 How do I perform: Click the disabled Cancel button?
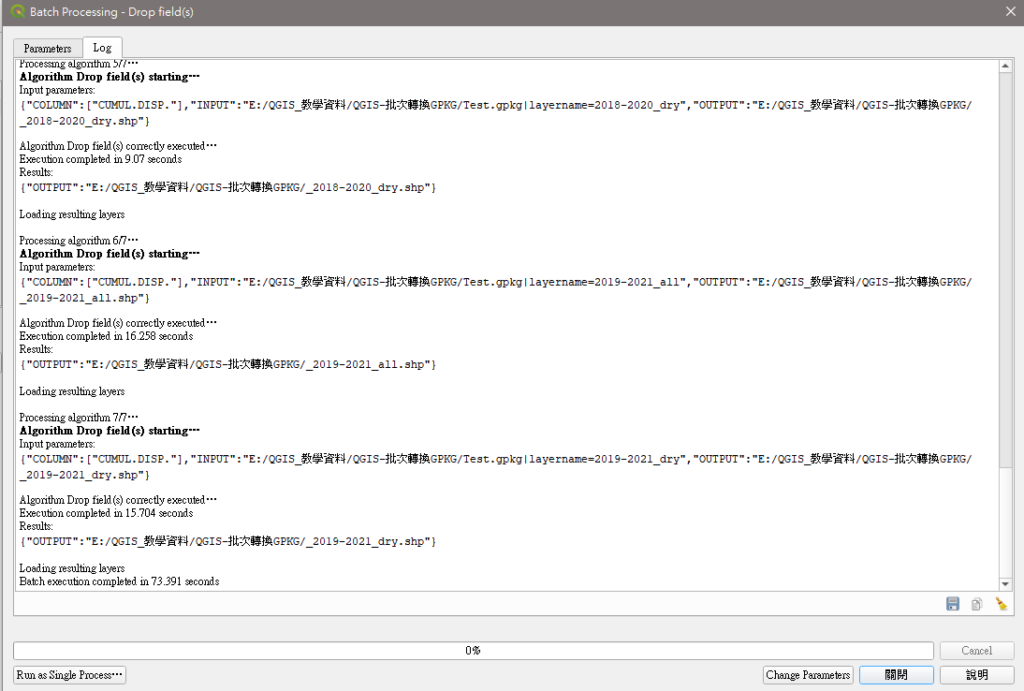[977, 651]
